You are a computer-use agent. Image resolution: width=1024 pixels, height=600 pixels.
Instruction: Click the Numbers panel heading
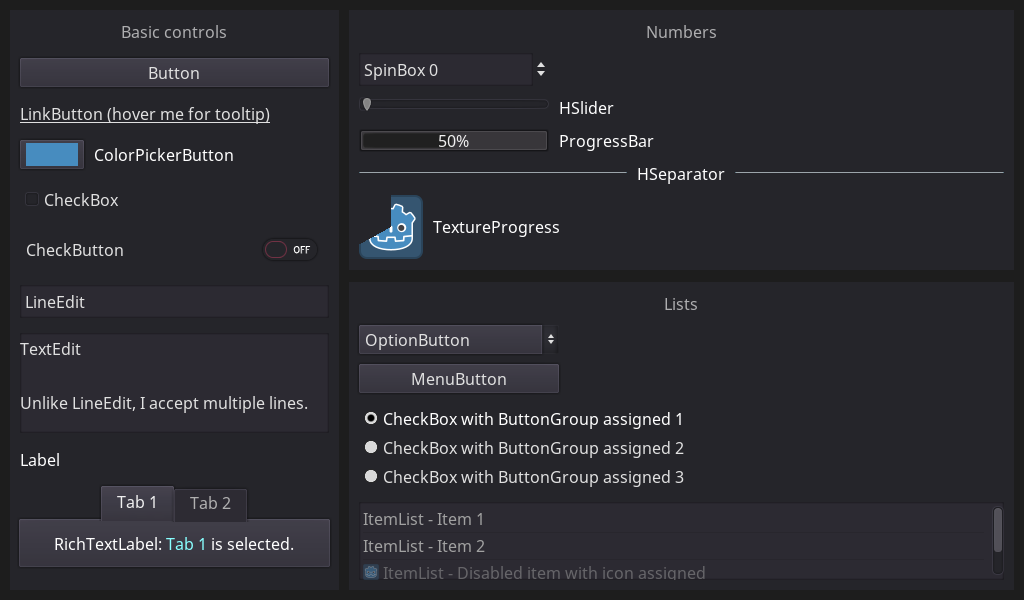(x=681, y=32)
